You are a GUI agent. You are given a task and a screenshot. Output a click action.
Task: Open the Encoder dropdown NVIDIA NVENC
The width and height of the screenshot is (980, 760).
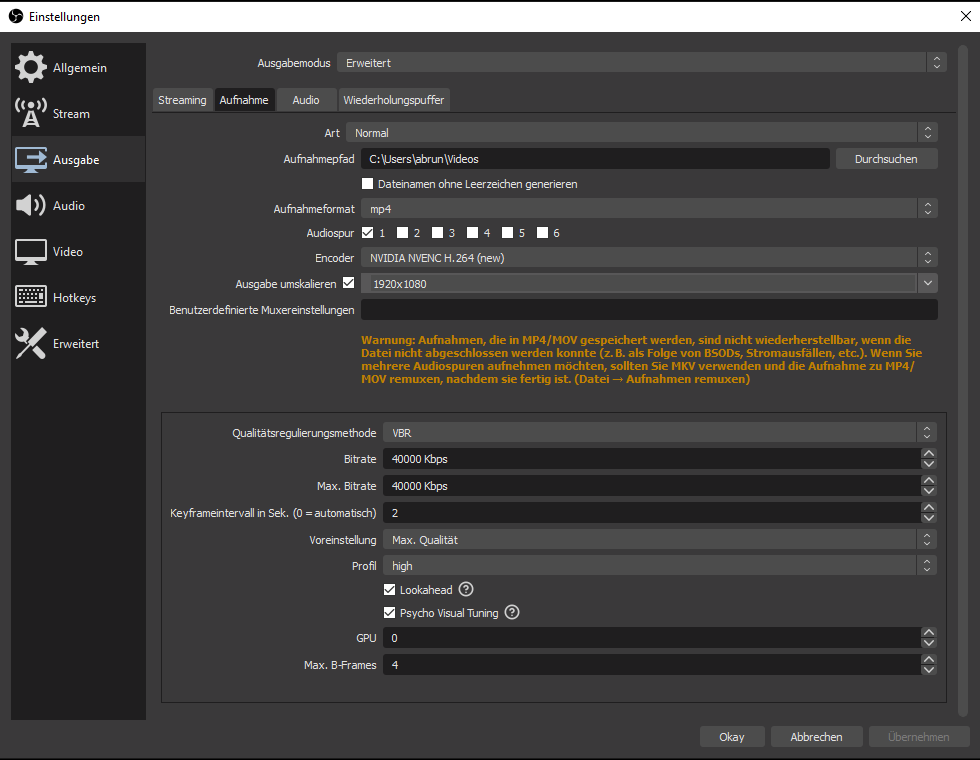(x=649, y=258)
